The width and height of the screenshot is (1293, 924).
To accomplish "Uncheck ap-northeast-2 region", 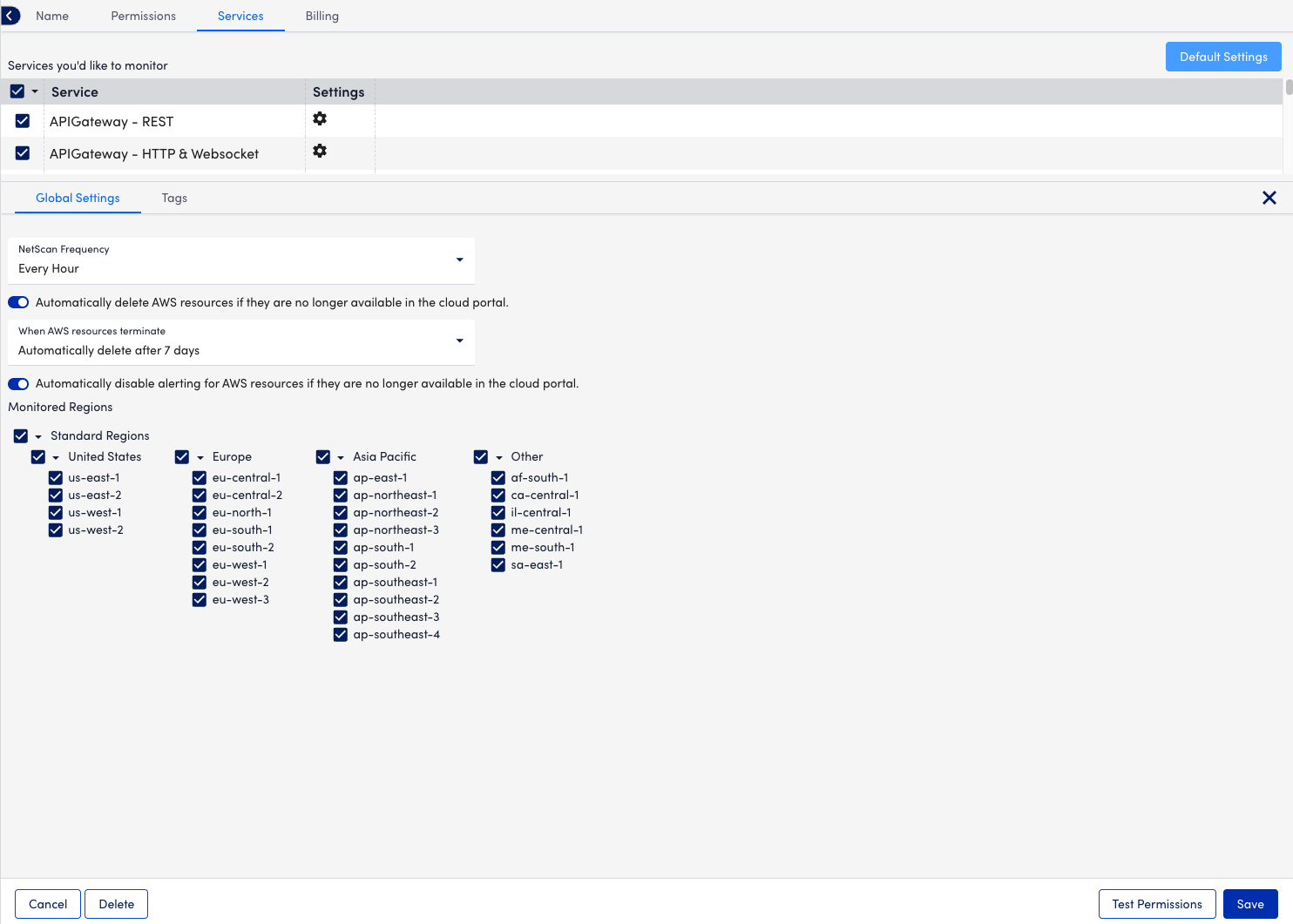I will click(341, 512).
